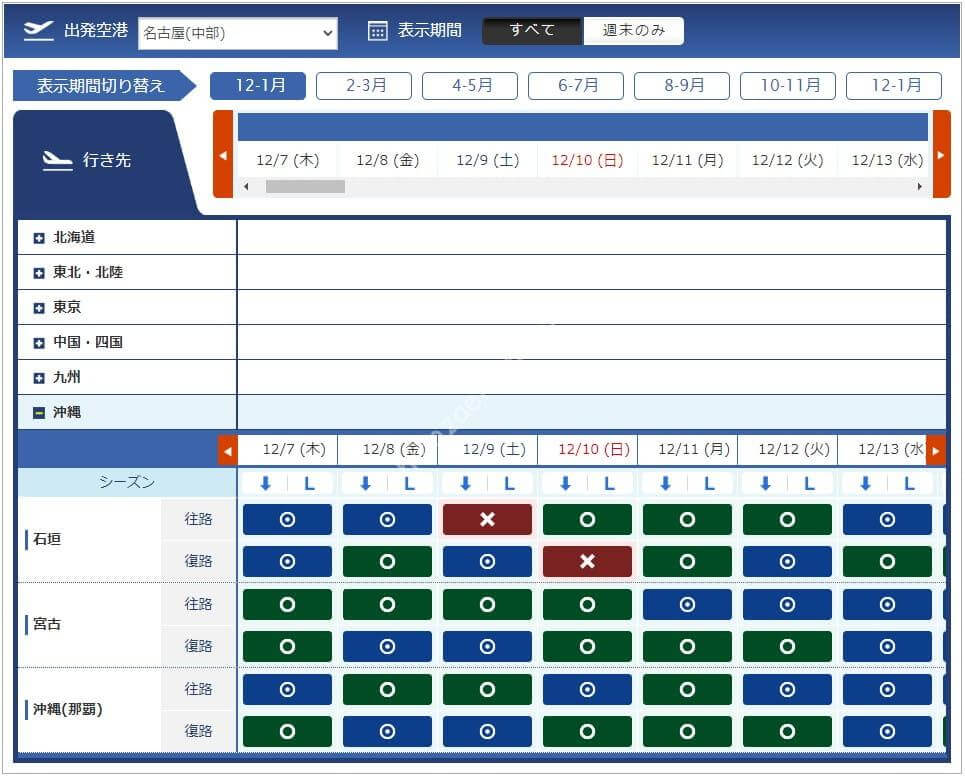
Task: Expand the 九州 region row
Action: (39, 378)
